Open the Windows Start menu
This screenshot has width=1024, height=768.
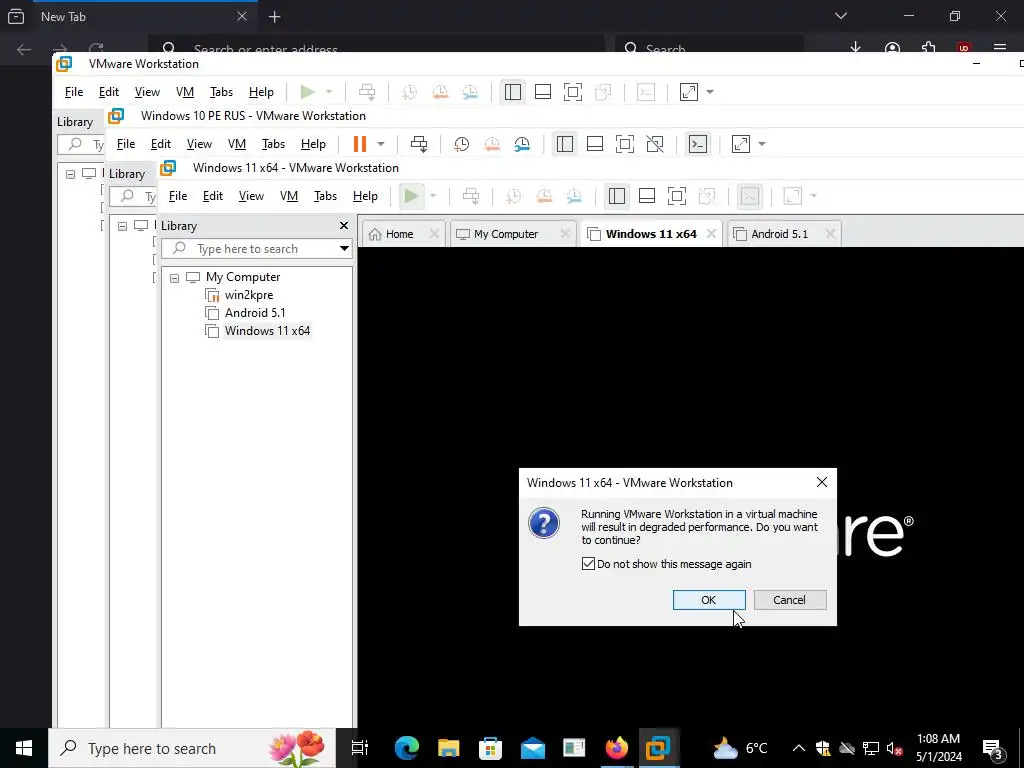pyautogui.click(x=24, y=748)
